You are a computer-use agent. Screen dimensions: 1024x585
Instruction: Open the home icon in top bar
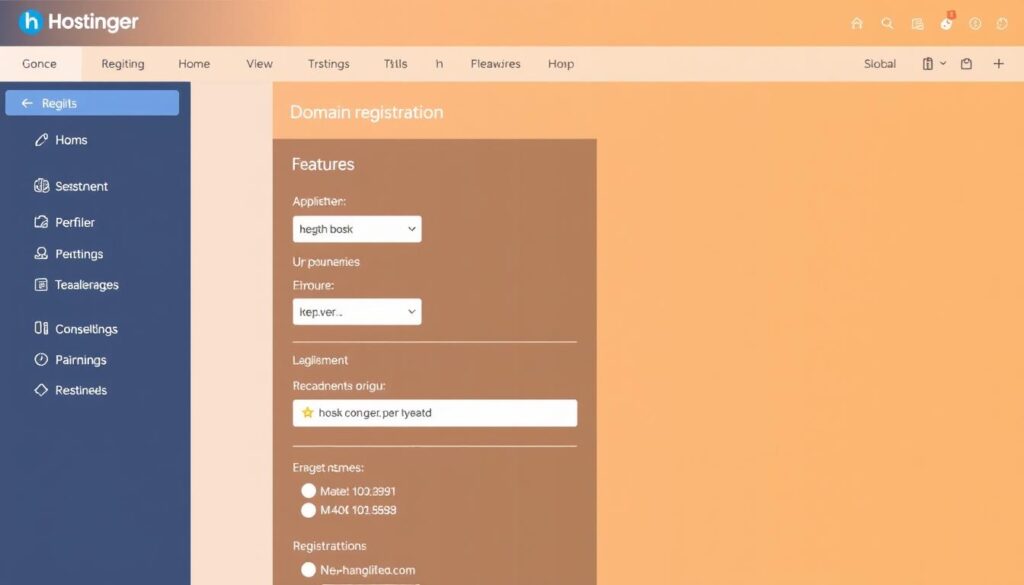tap(856, 22)
